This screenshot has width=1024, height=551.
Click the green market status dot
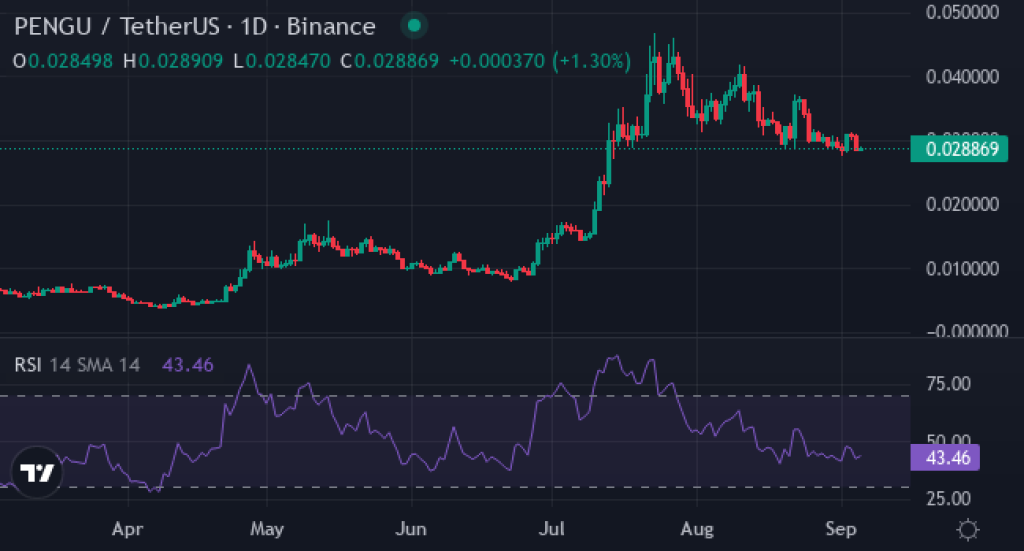point(413,26)
